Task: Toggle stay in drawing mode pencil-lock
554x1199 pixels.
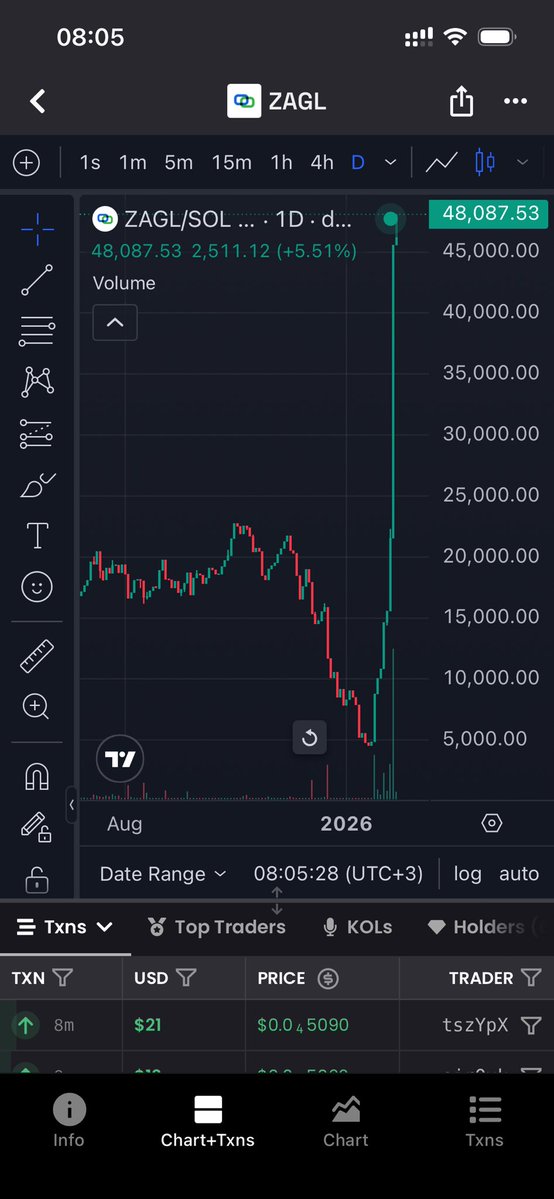Action: (x=37, y=827)
